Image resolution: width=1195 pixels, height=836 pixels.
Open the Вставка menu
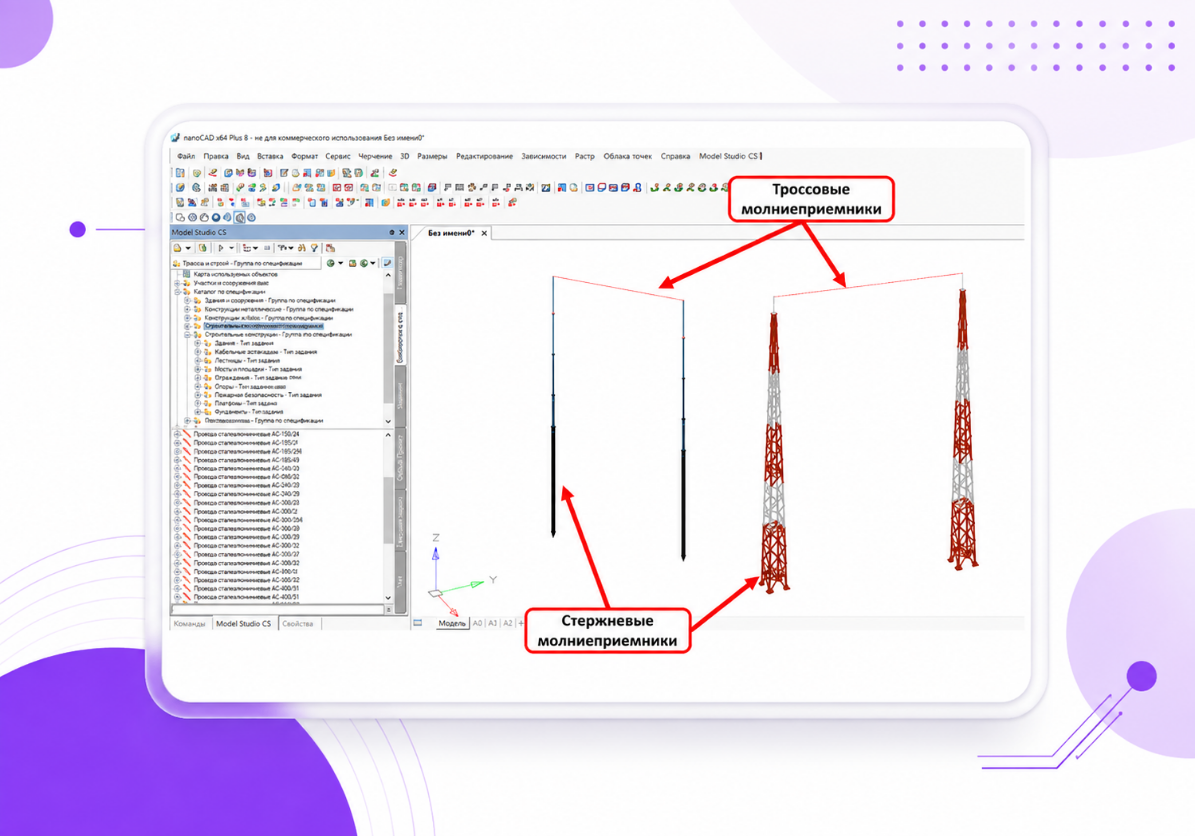tap(270, 156)
